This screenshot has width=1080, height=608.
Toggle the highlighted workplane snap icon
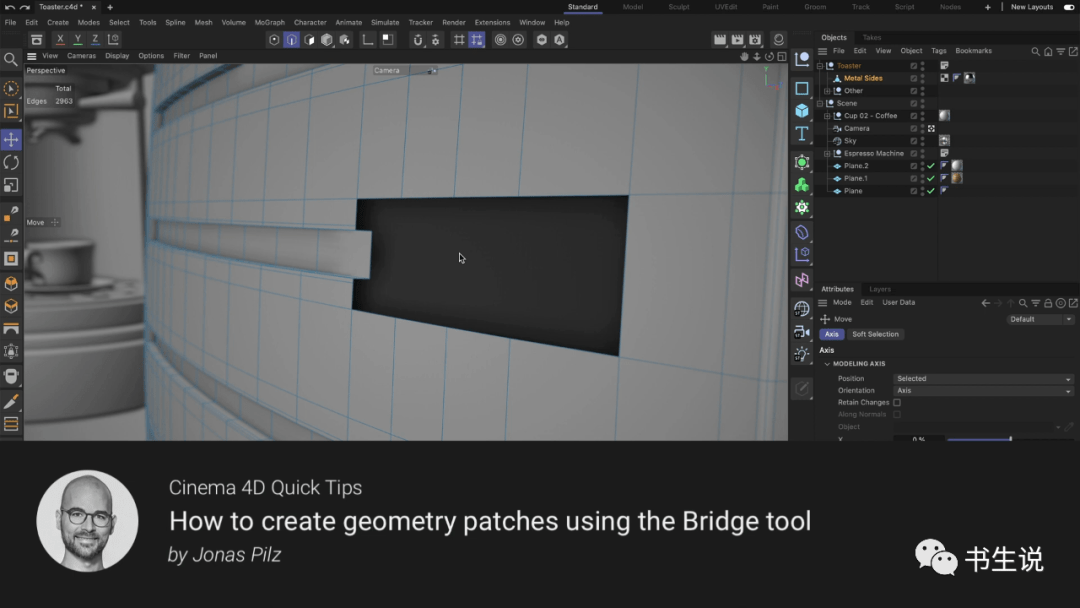(x=477, y=40)
